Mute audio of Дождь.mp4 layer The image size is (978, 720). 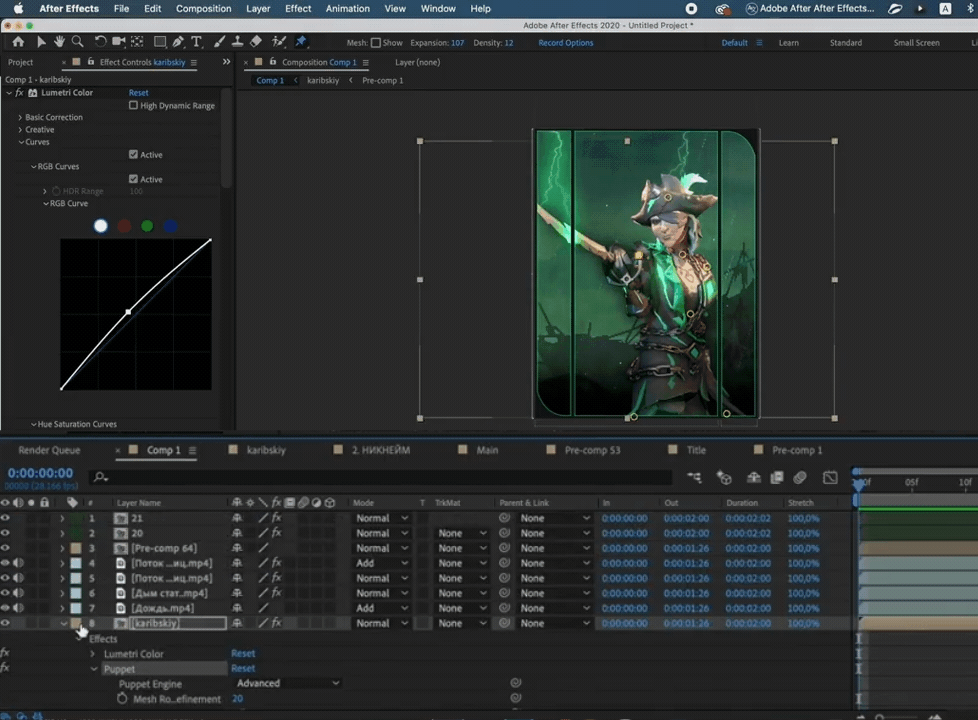[18, 608]
